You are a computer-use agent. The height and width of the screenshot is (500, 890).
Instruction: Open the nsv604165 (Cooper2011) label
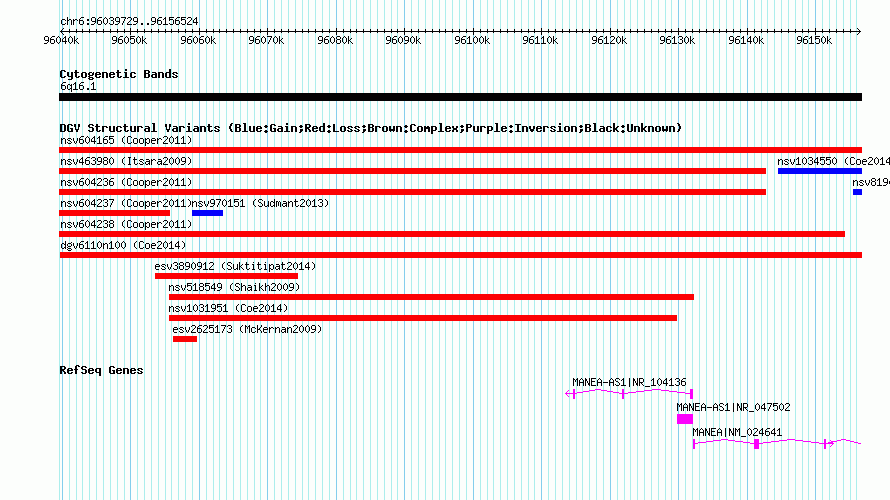click(126, 140)
